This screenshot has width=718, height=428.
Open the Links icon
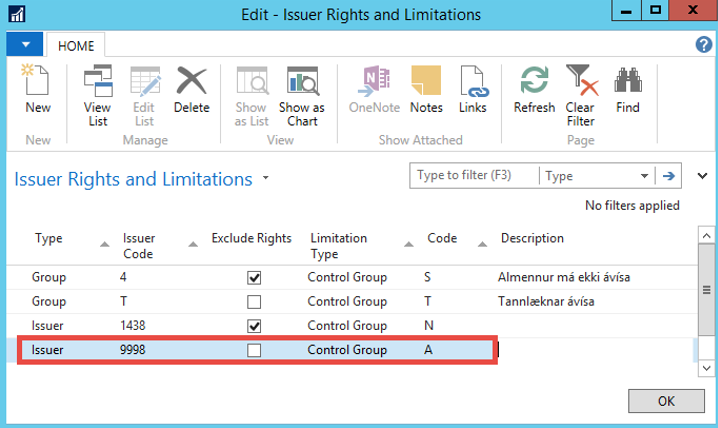pos(472,90)
